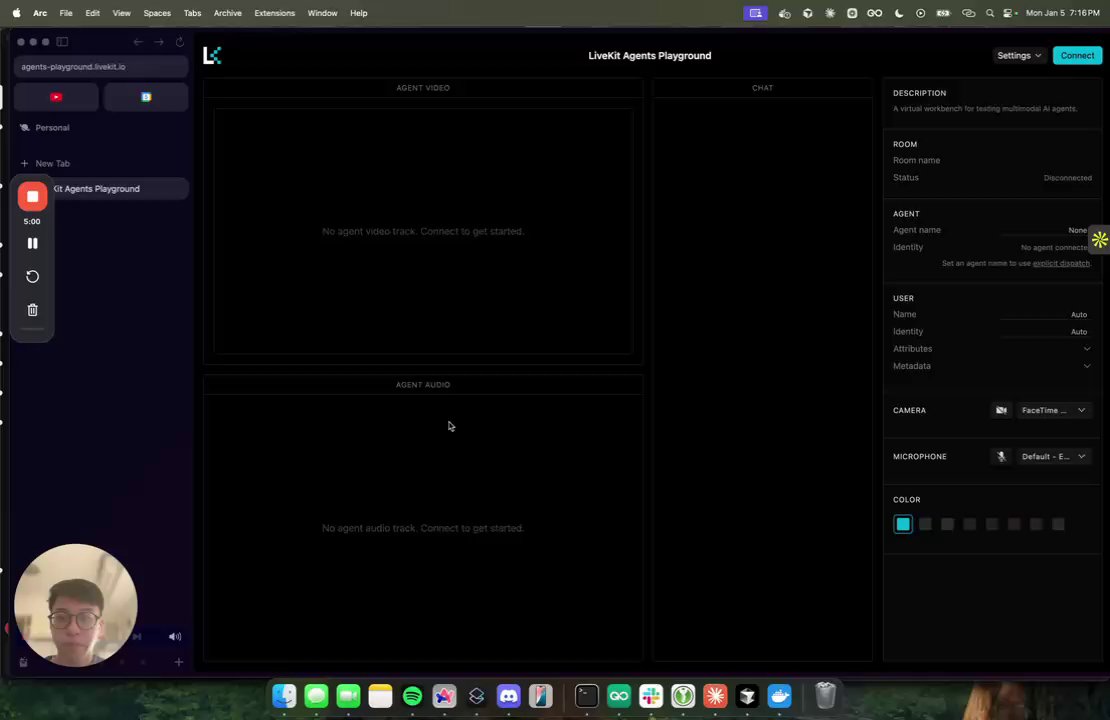
Task: Click the Connect button
Action: coord(1077,55)
